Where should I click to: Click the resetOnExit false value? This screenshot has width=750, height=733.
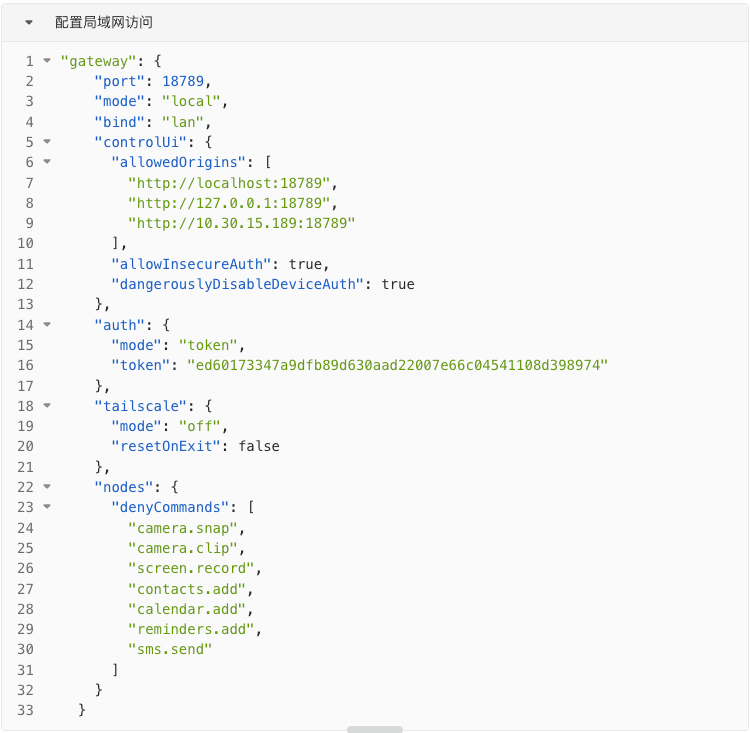258,446
